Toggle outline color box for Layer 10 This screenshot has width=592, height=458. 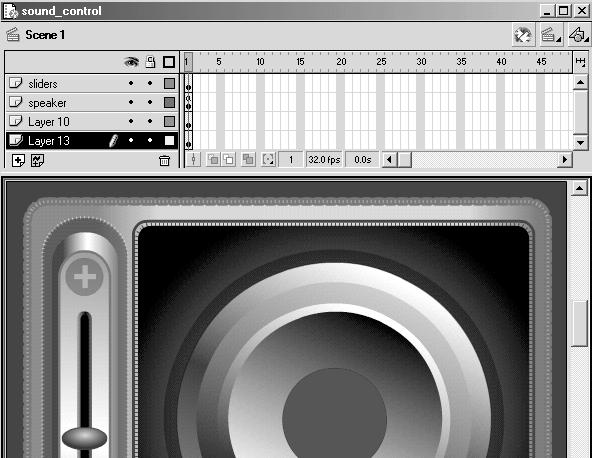pyautogui.click(x=170, y=121)
